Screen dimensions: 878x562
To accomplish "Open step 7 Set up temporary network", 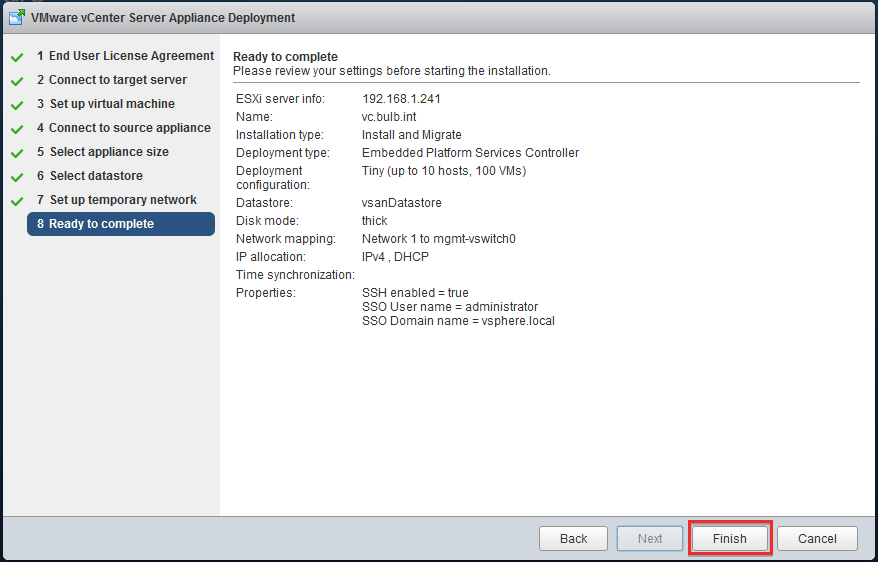I will (117, 200).
